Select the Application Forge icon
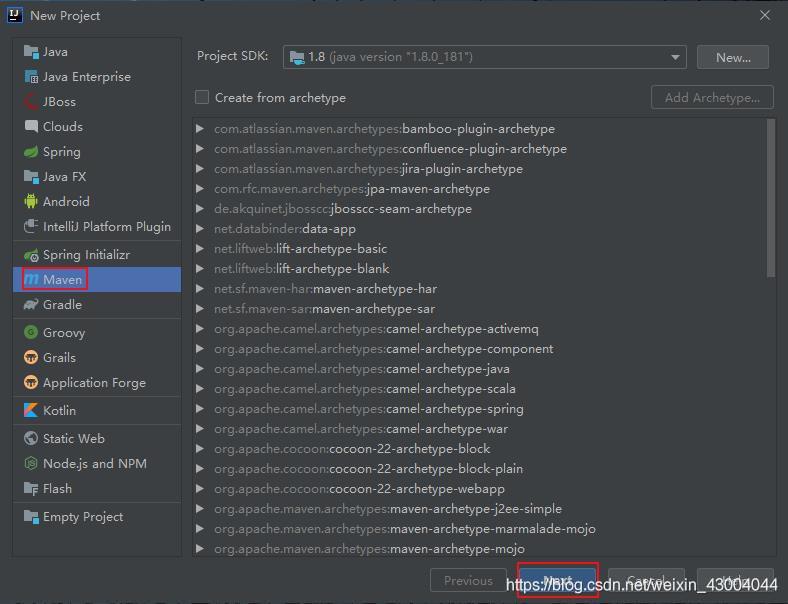 coord(31,382)
